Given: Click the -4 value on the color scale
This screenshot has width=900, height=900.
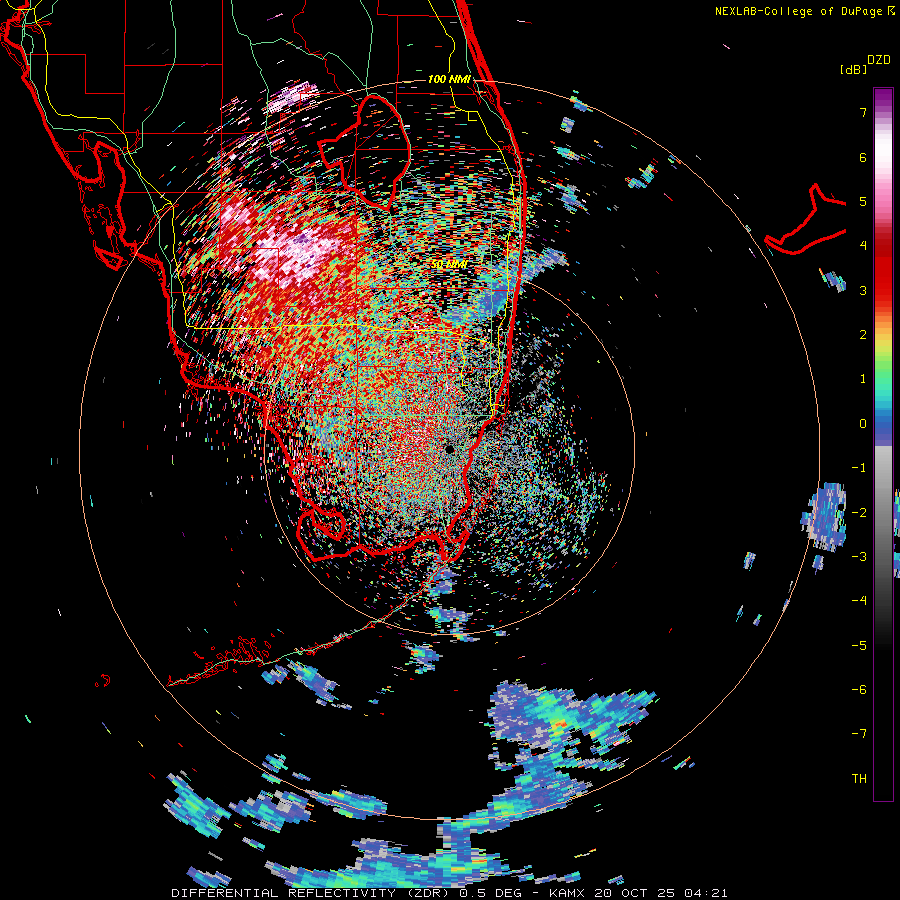Looking at the screenshot, I should [x=859, y=601].
